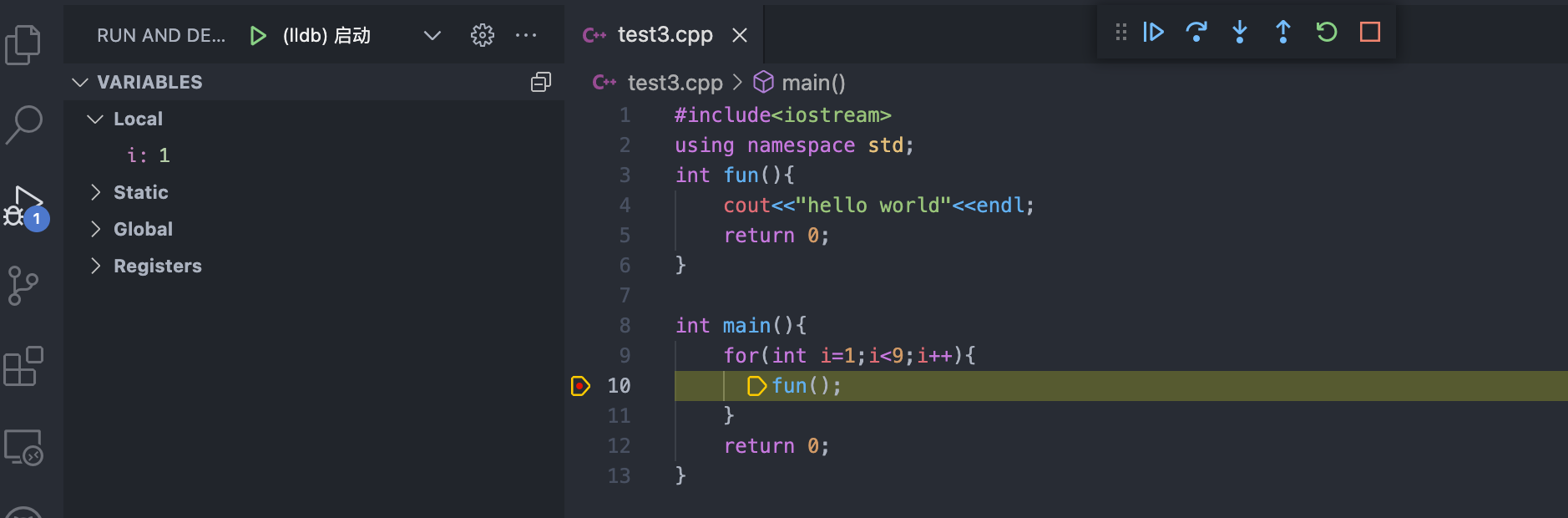1568x518 pixels.
Task: Step over the current line
Action: pyautogui.click(x=1196, y=32)
